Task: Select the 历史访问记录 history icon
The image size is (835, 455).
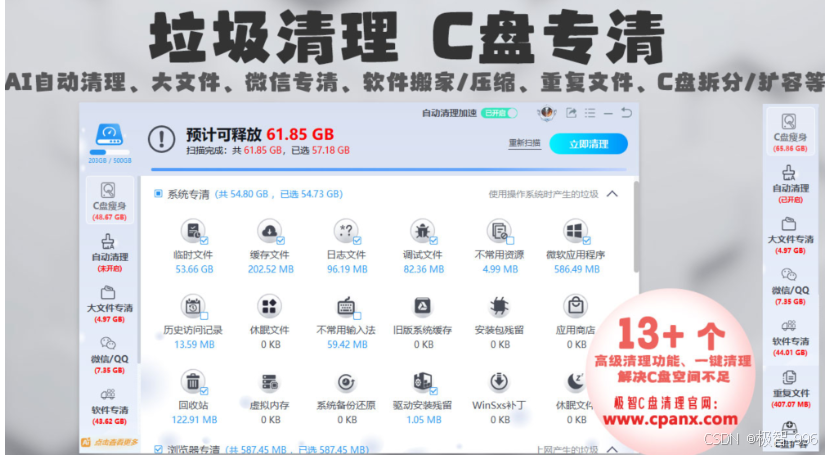Action: (193, 306)
